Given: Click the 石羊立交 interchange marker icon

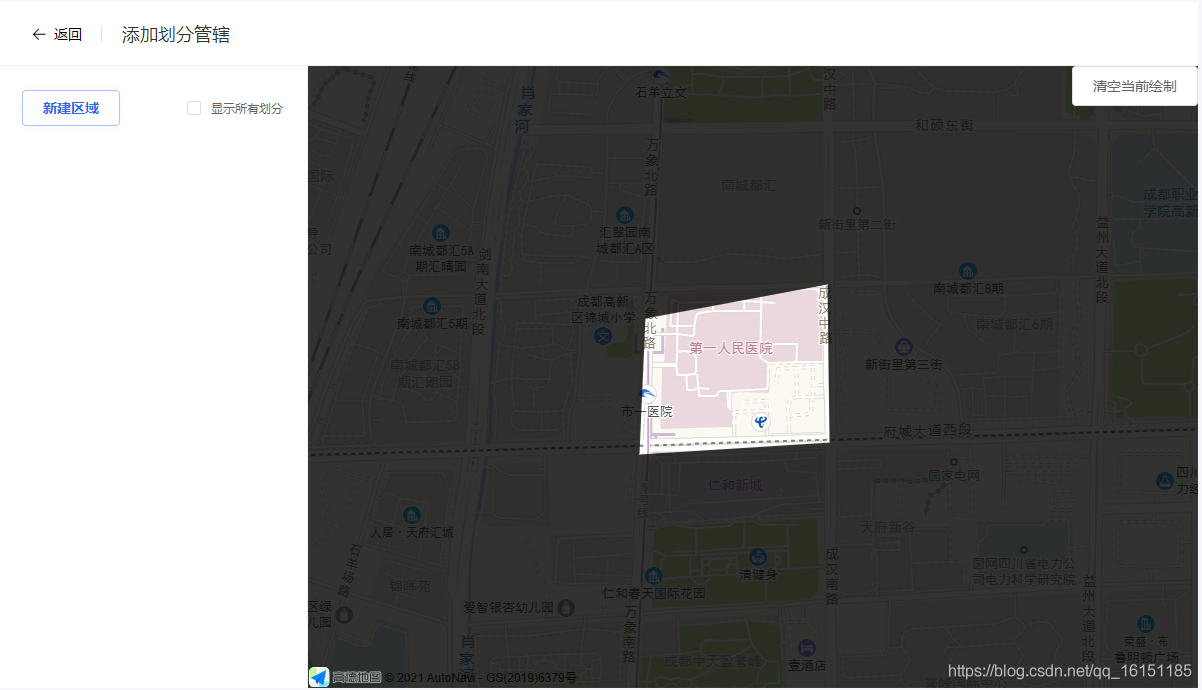Looking at the screenshot, I should (x=659, y=76).
